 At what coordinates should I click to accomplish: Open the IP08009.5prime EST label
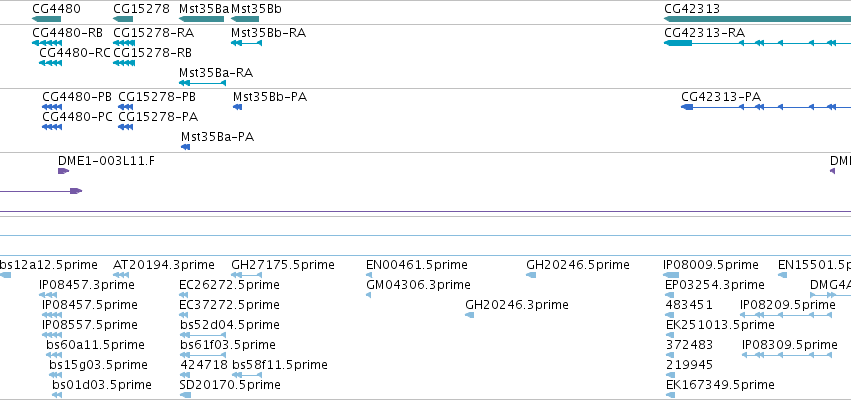point(711,265)
